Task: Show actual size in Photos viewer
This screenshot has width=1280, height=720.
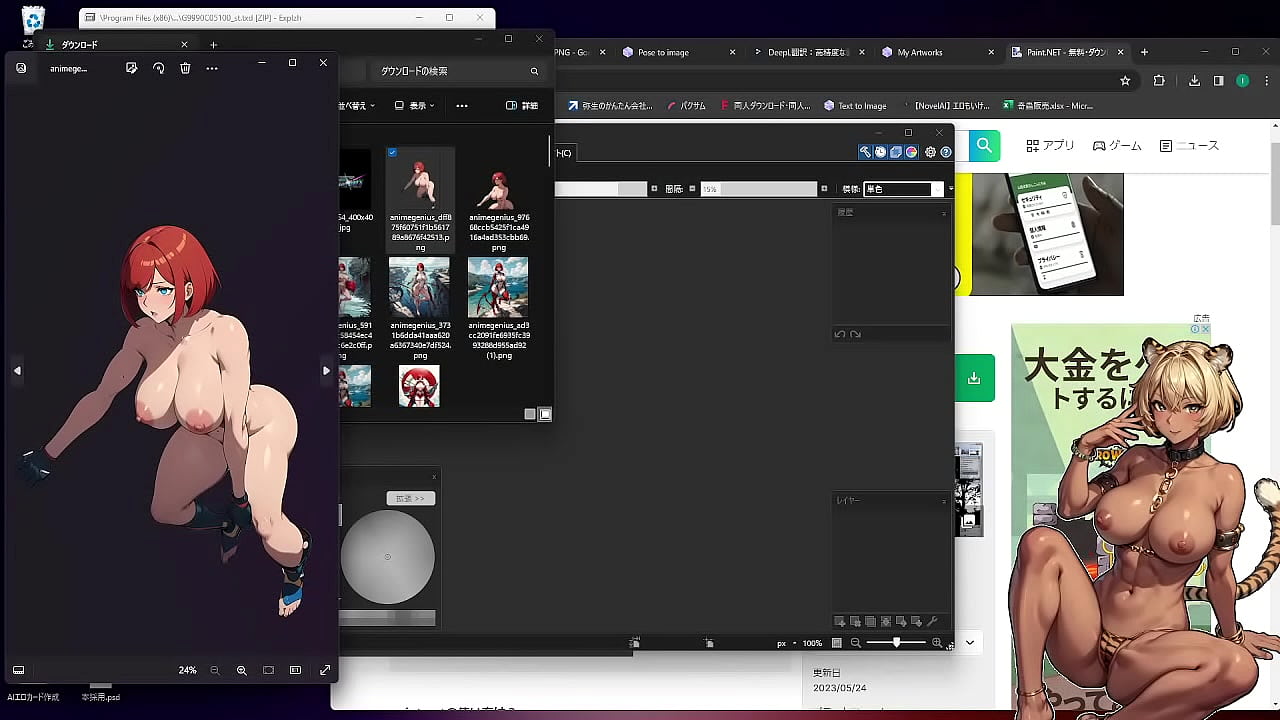Action: (295, 670)
